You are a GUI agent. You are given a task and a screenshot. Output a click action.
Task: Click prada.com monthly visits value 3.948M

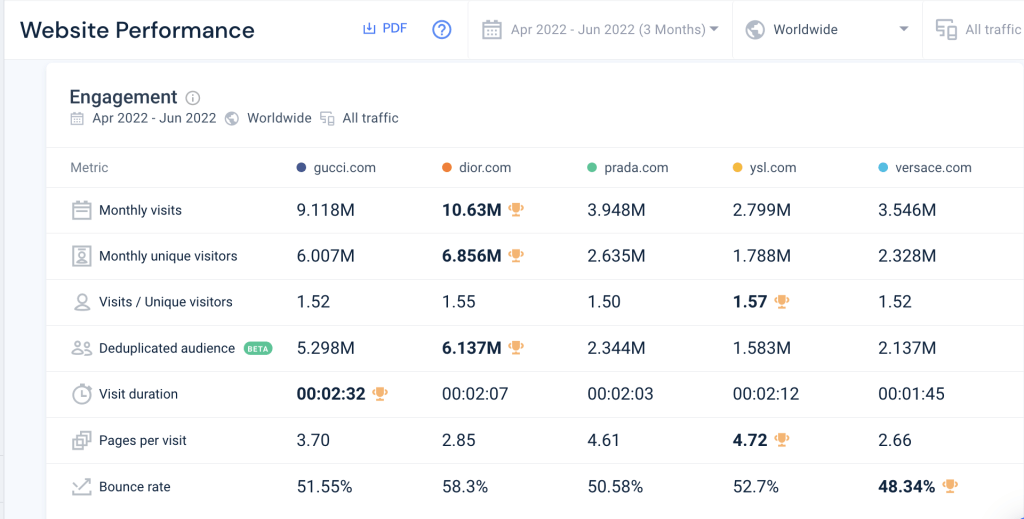(616, 210)
